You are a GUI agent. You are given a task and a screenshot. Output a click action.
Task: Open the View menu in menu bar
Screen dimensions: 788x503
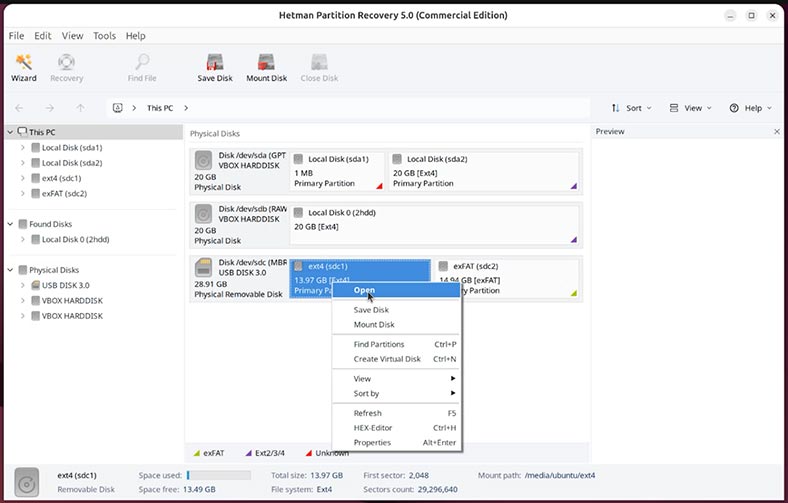72,36
